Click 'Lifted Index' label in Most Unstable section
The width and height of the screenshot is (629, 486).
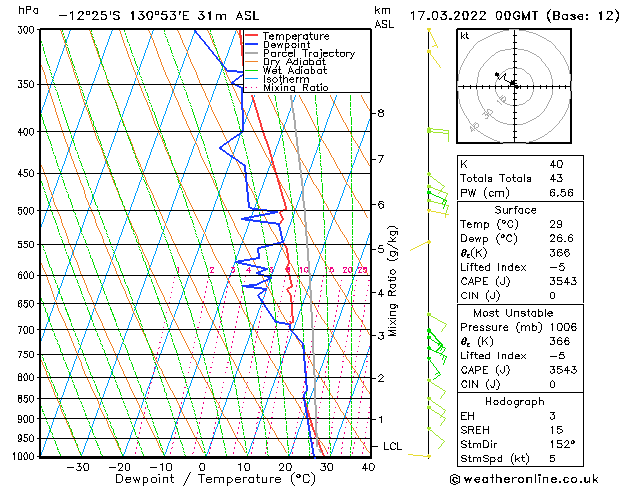[x=493, y=356]
